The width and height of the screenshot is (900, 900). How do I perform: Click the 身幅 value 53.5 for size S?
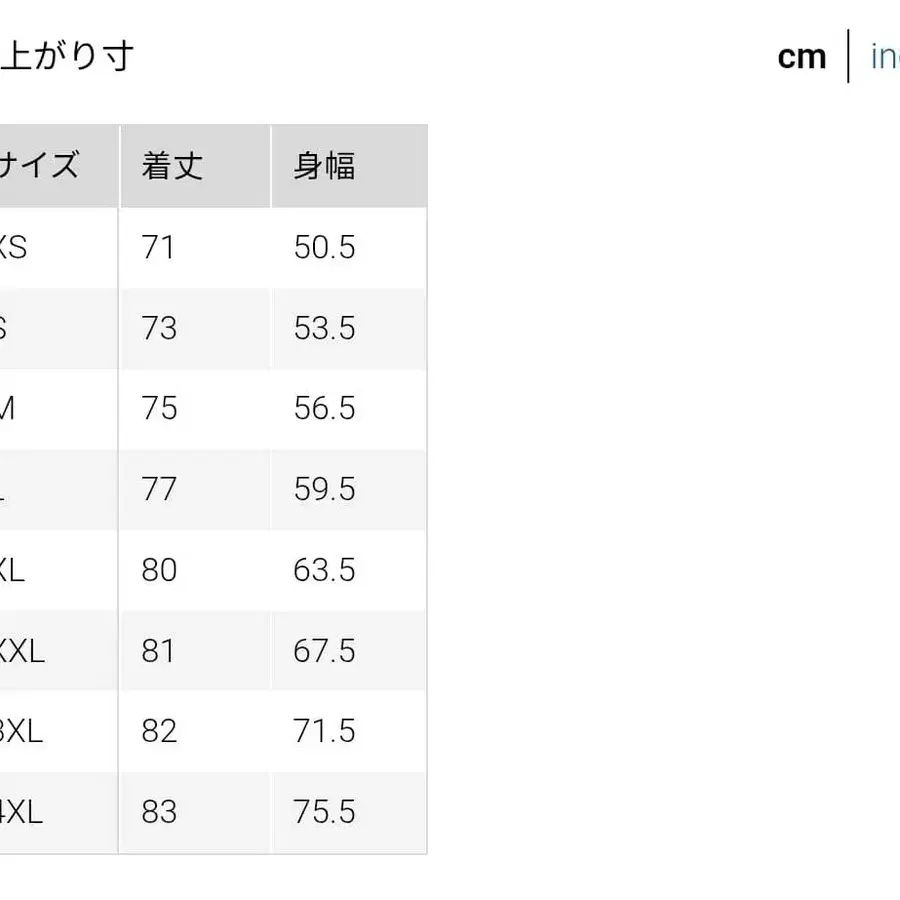click(323, 328)
